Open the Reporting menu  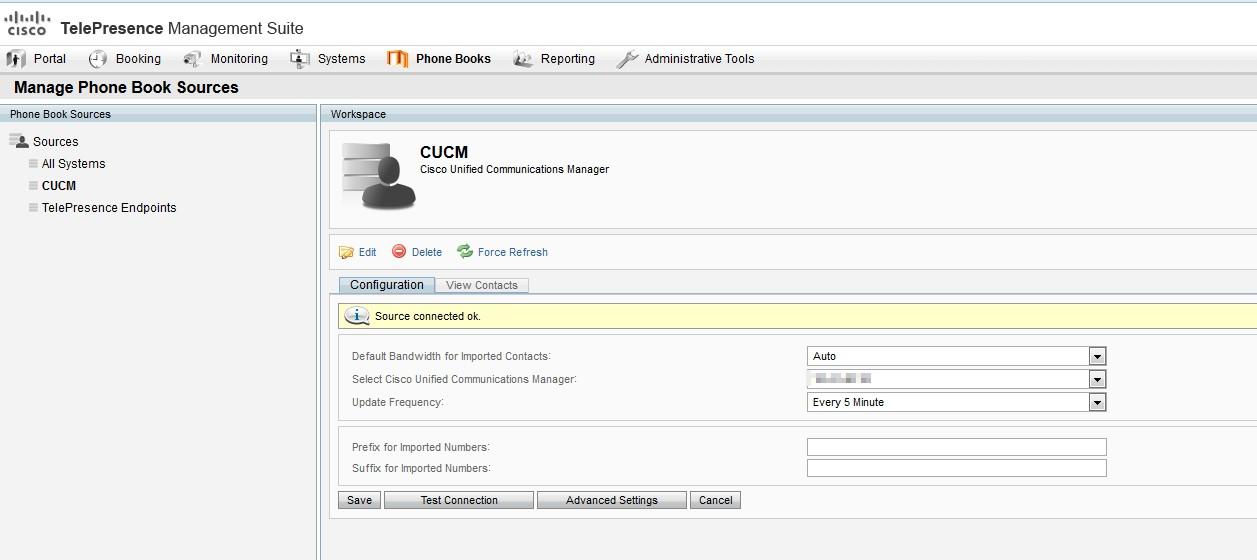point(568,59)
